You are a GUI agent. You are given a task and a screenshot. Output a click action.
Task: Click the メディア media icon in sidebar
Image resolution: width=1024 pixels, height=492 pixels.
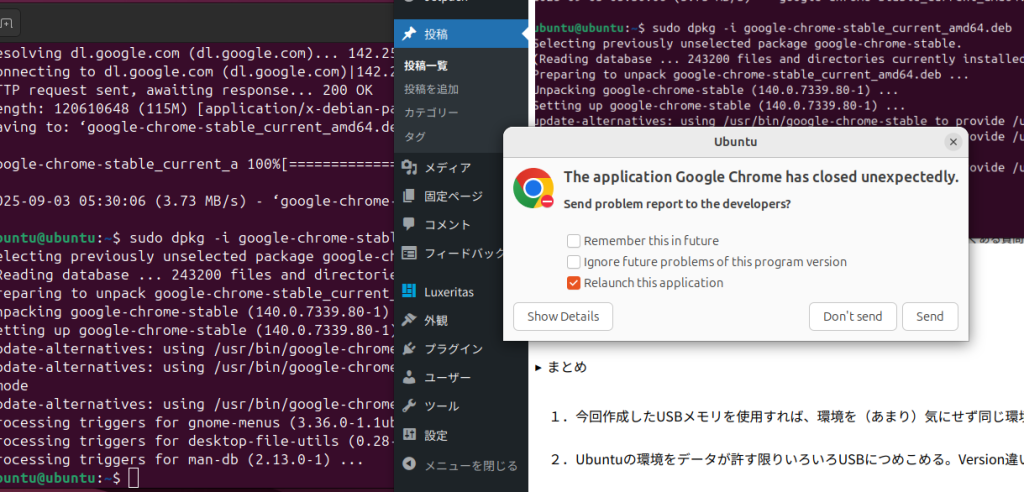coord(409,167)
